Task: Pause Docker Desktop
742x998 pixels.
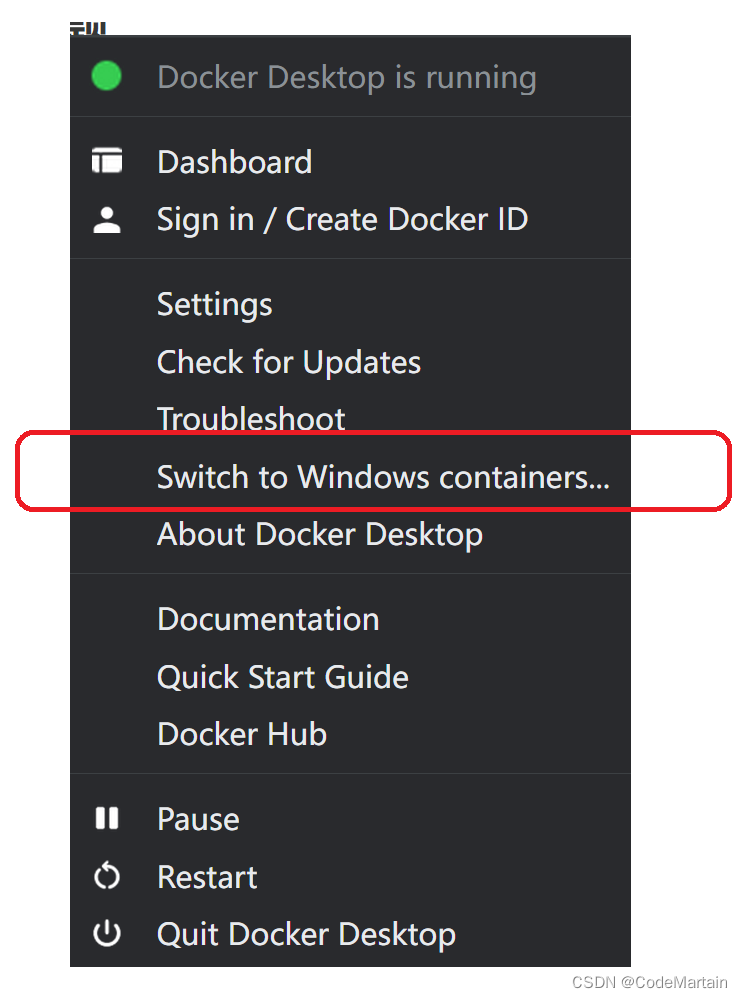Action: [197, 818]
